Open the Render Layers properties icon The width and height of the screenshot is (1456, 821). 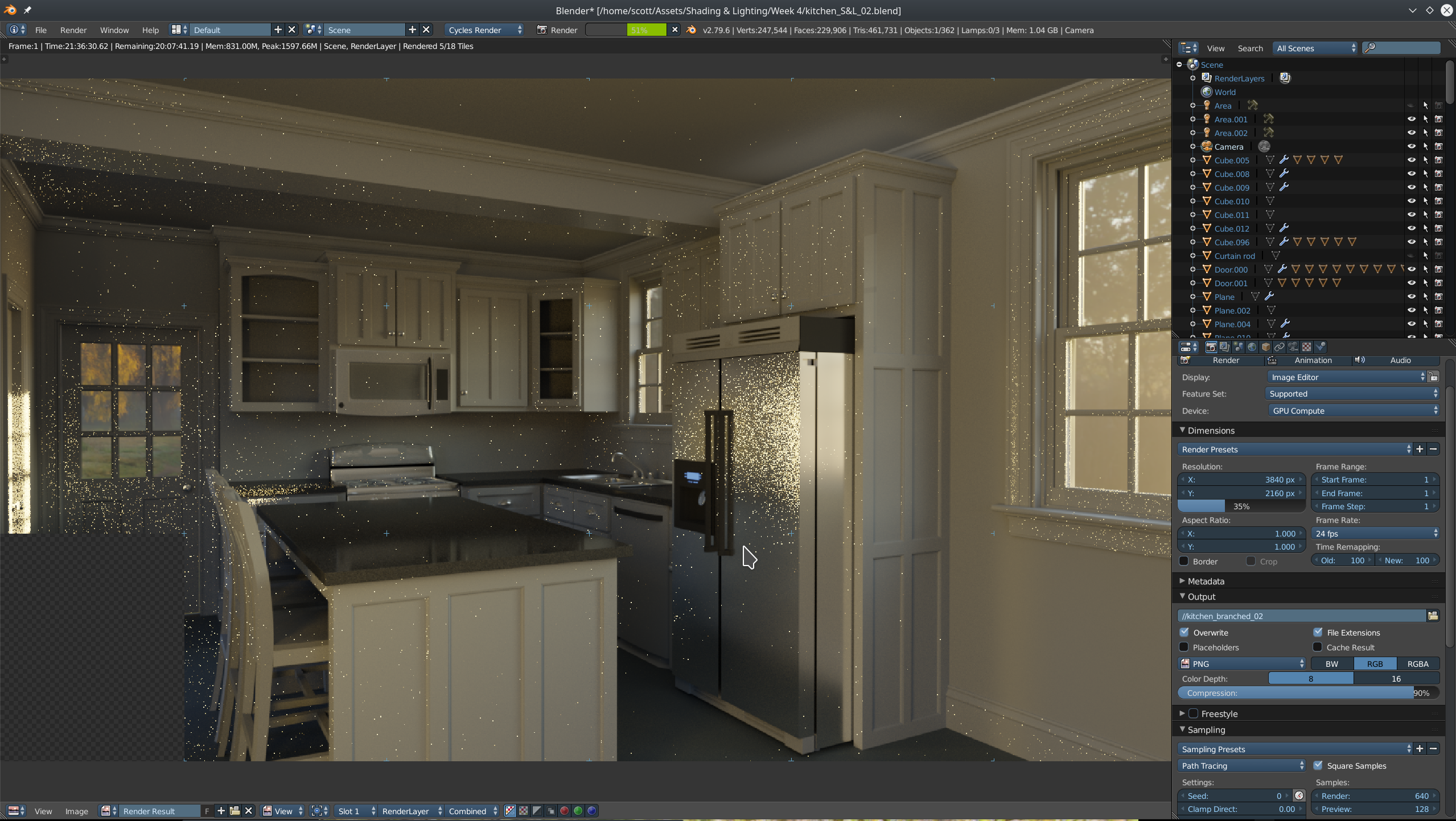tap(1224, 347)
